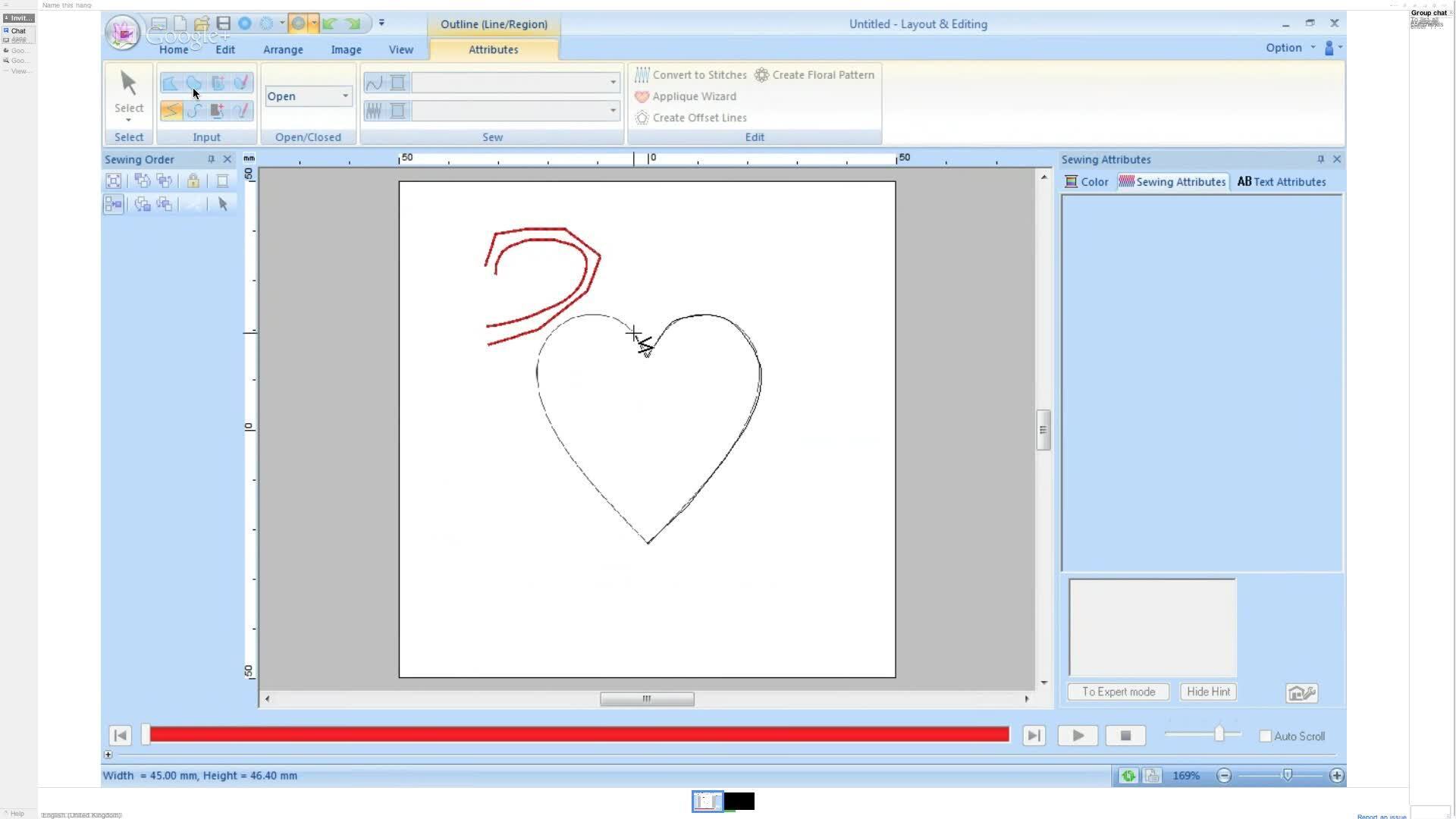
Task: Open the Color tab
Action: [1087, 182]
